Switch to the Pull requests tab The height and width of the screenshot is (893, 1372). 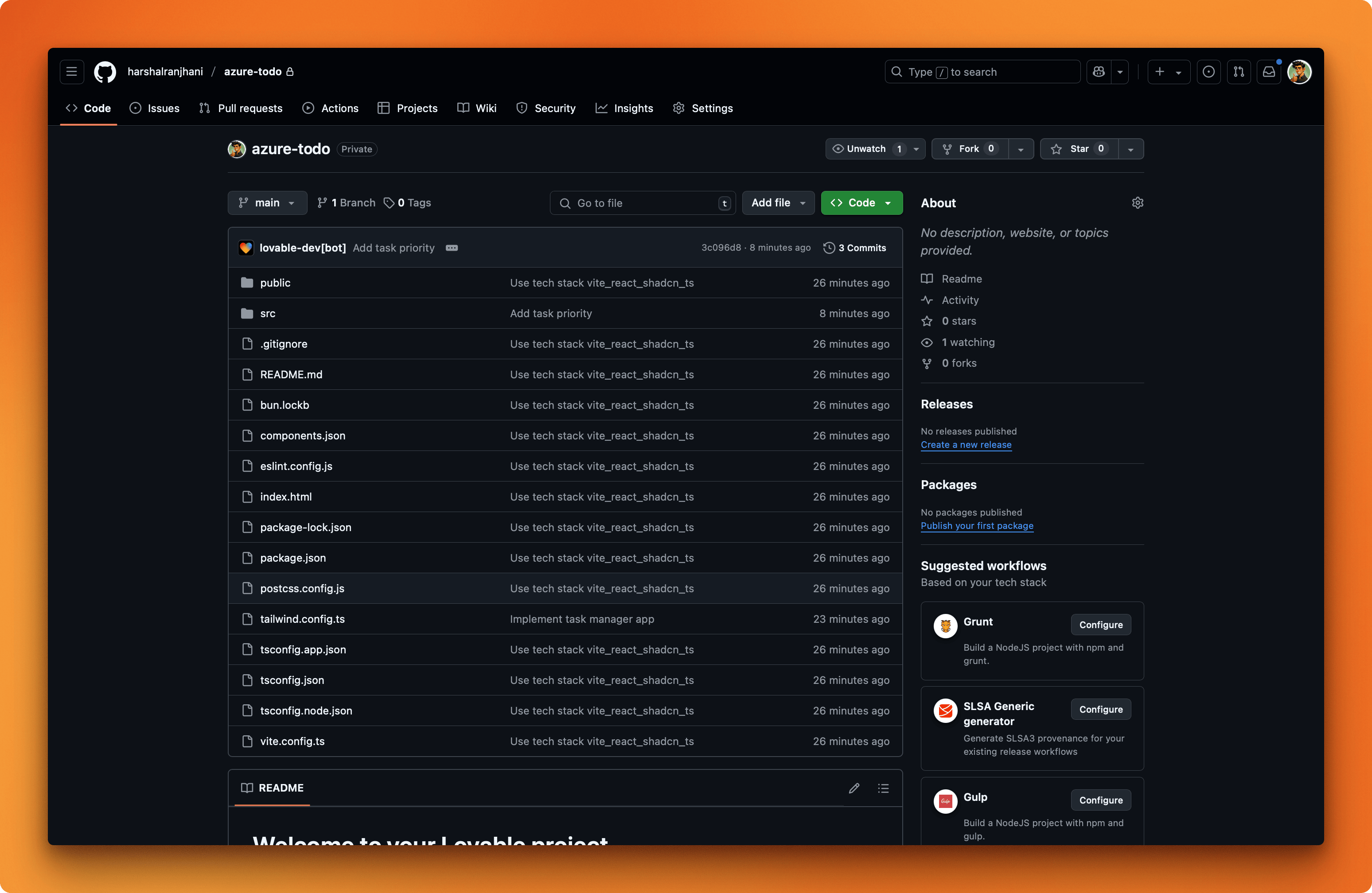point(240,109)
